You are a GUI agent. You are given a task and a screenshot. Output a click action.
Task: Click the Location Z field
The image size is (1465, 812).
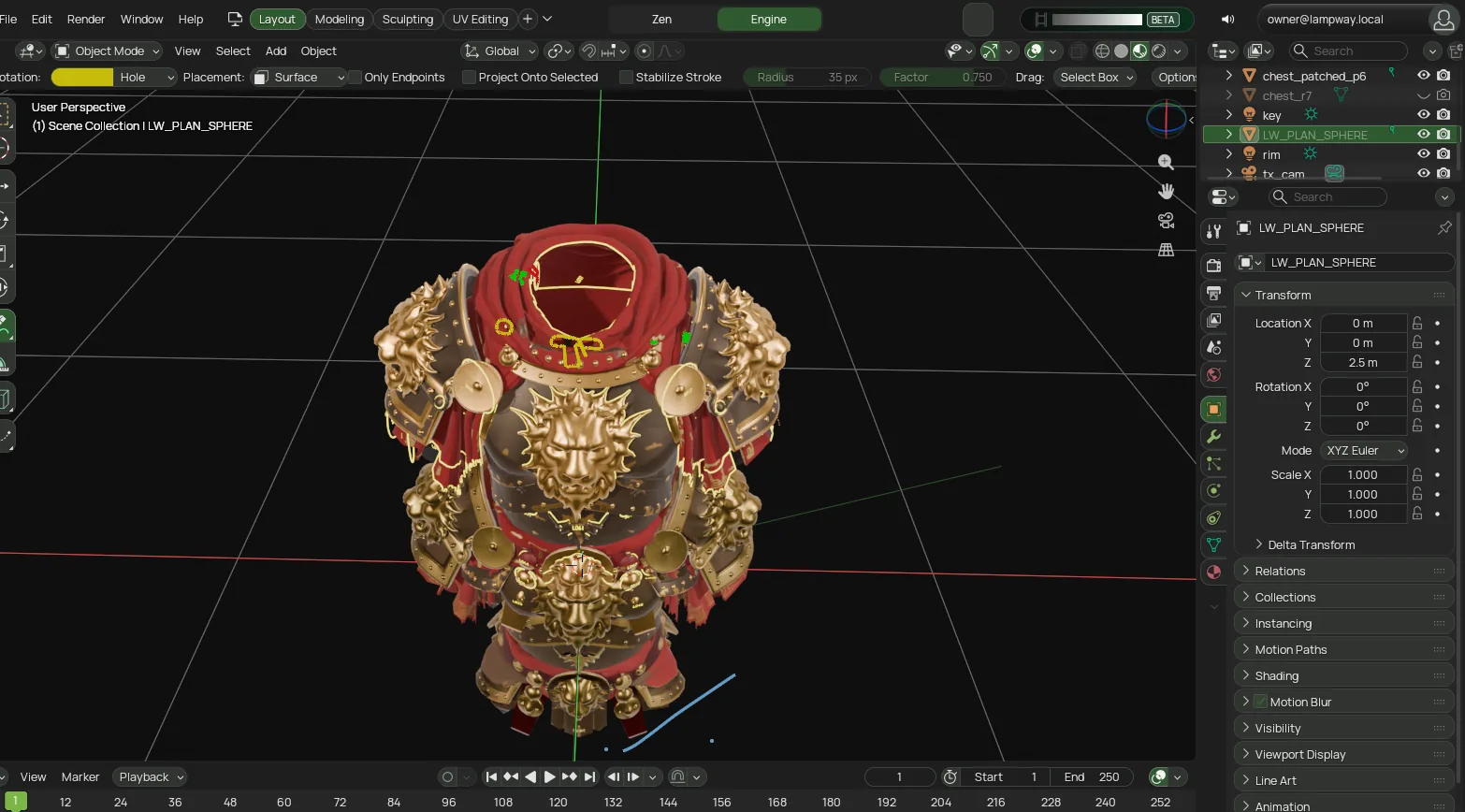coord(1363,362)
